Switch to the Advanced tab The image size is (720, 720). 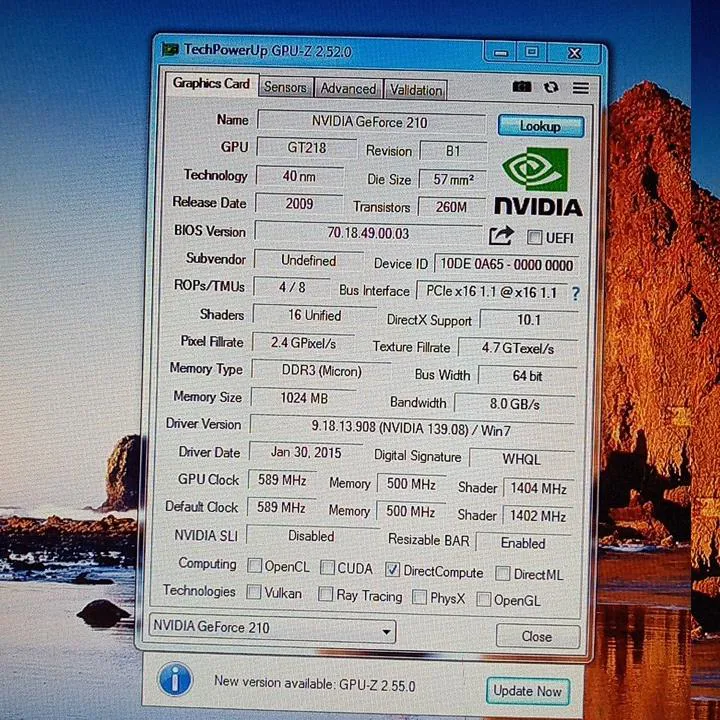(348, 89)
